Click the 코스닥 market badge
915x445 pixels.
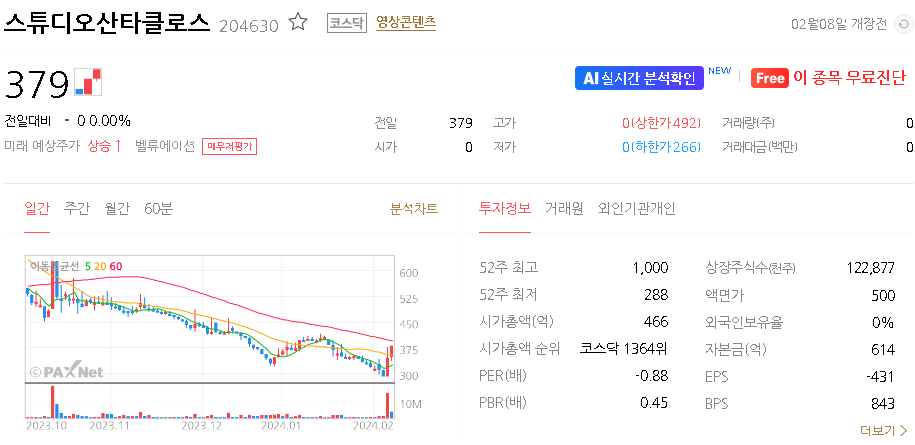346,23
